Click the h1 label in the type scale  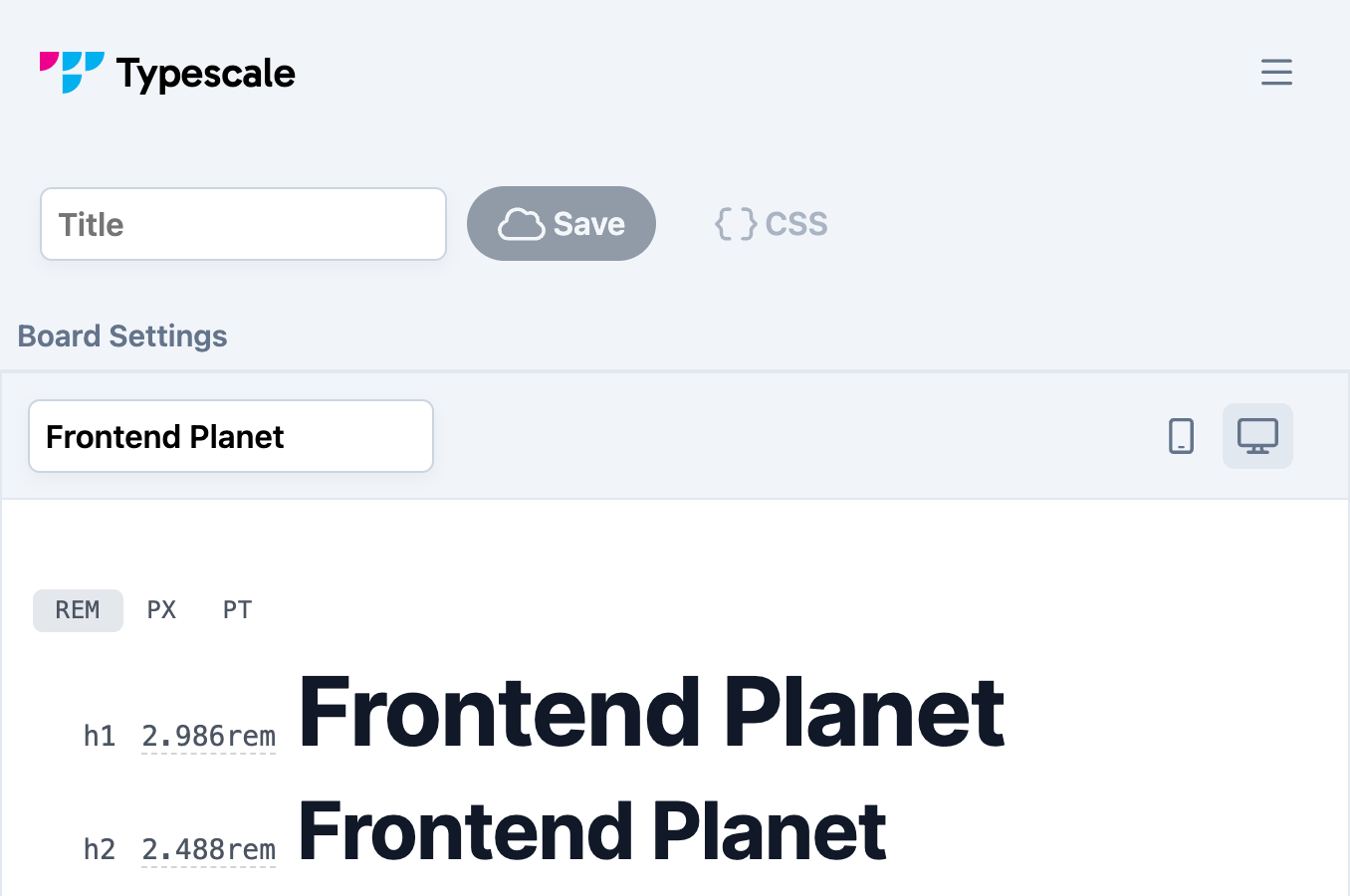[x=100, y=736]
